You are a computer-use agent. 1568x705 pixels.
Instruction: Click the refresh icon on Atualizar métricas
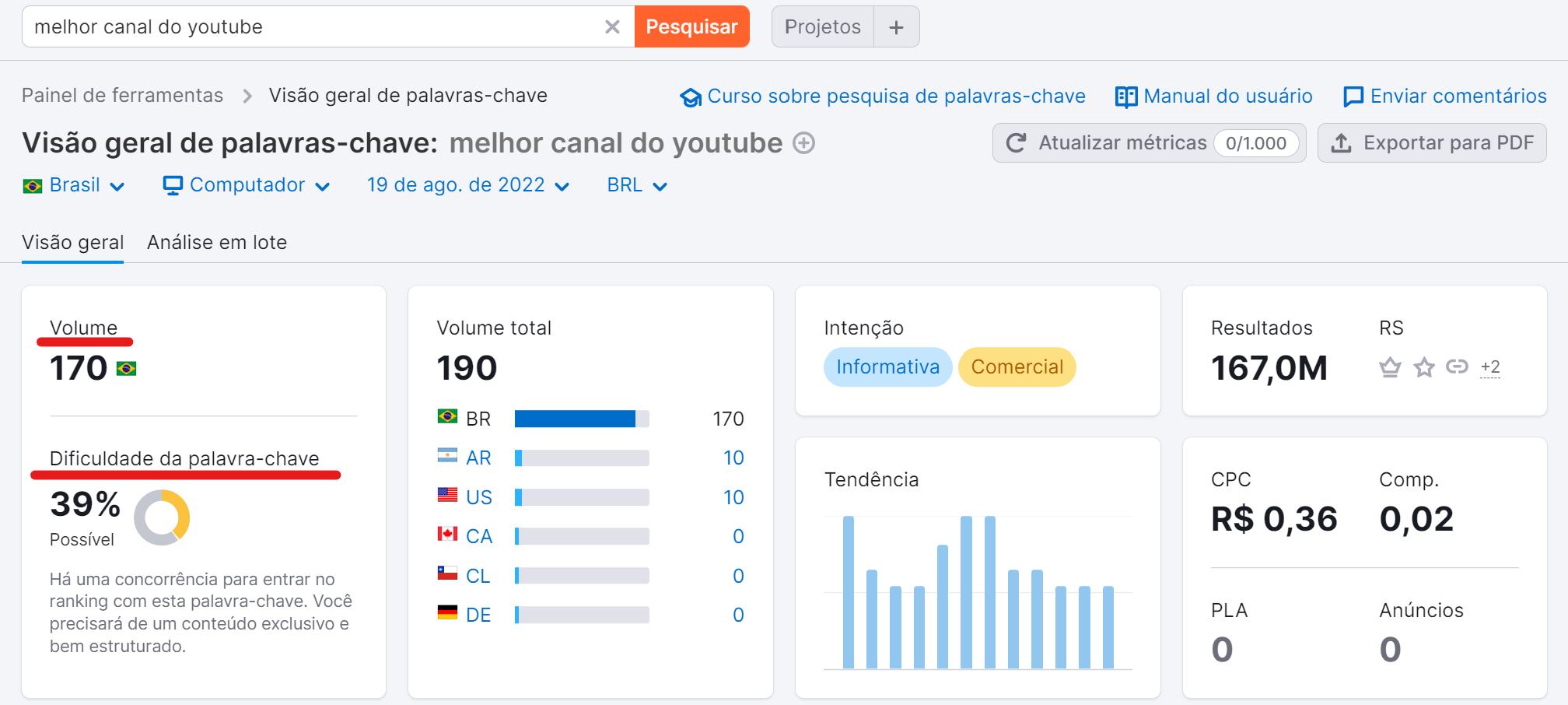point(1017,142)
